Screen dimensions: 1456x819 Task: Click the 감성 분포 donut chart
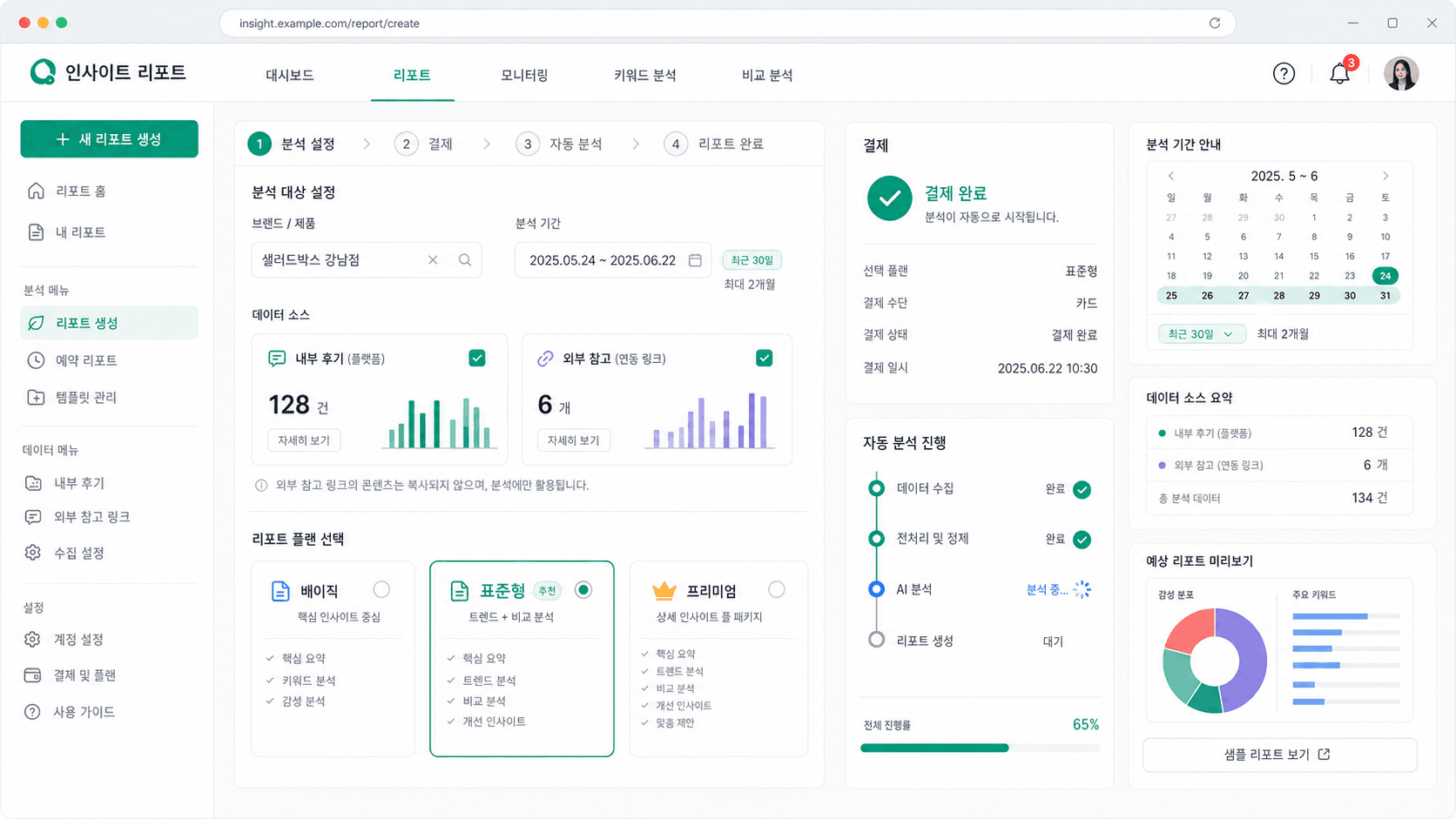point(1215,661)
